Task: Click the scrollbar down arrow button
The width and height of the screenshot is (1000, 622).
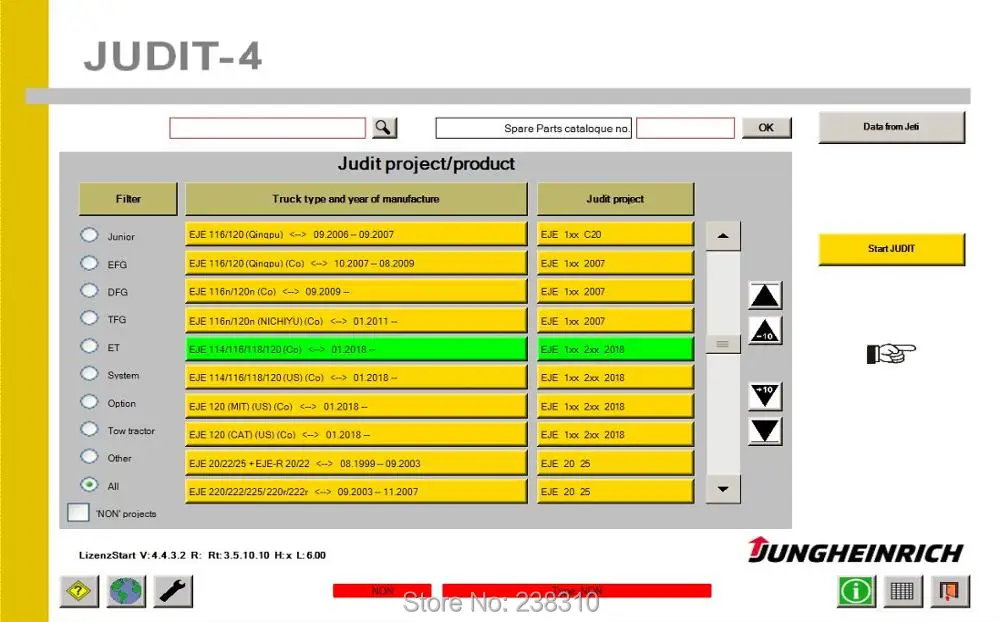Action: pyautogui.click(x=723, y=489)
